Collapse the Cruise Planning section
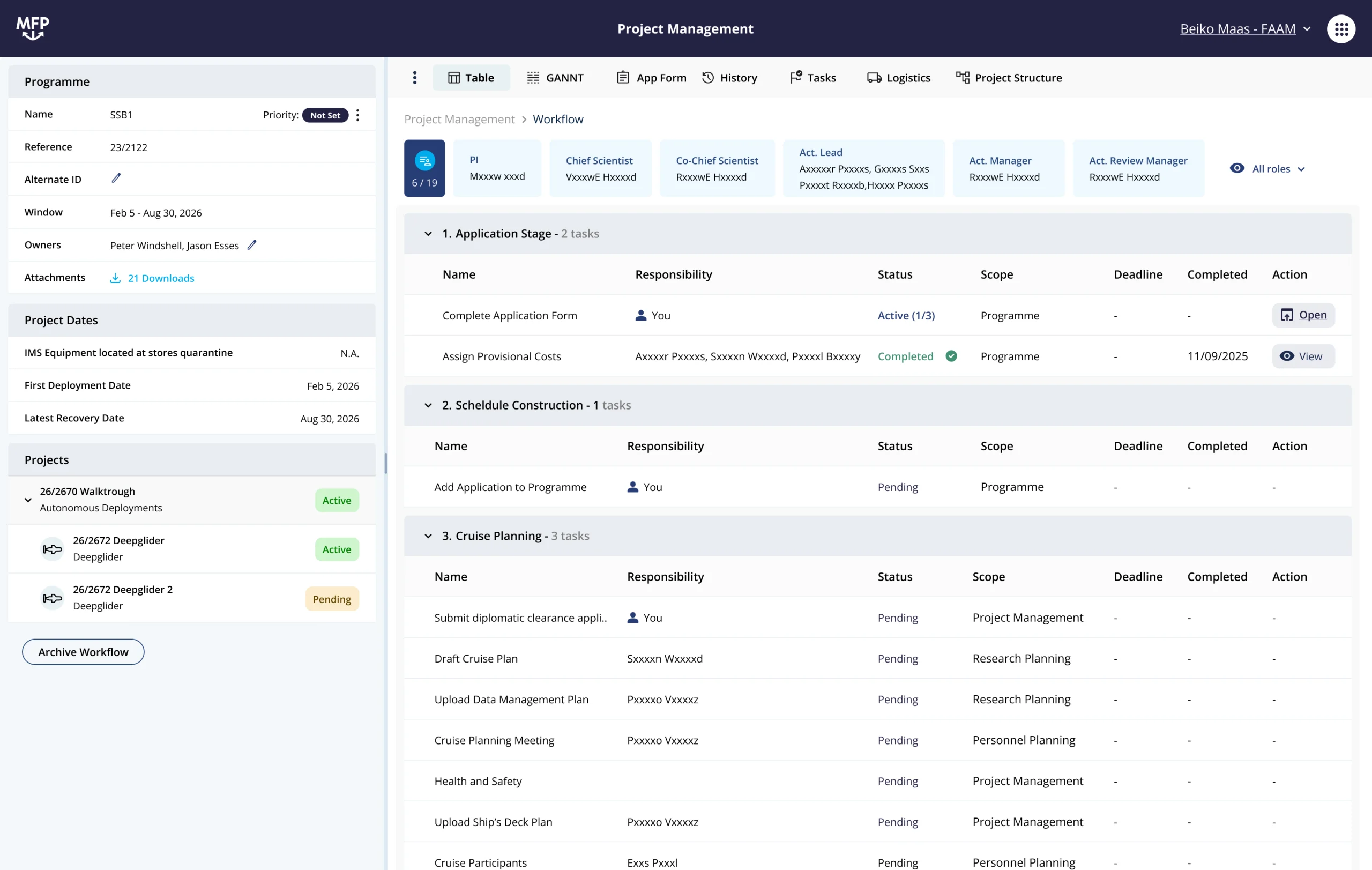 pyautogui.click(x=428, y=536)
